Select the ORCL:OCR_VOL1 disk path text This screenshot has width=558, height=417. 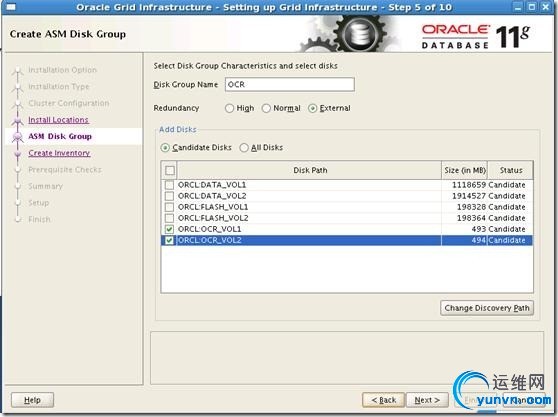tap(209, 229)
